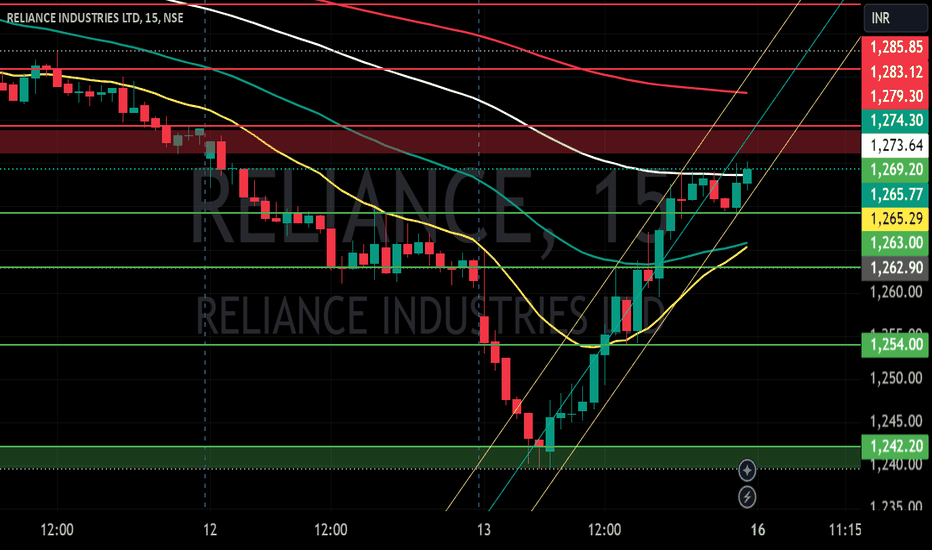The height and width of the screenshot is (550, 932).
Task: Click the 1,269.20 current price label
Action: [895, 169]
